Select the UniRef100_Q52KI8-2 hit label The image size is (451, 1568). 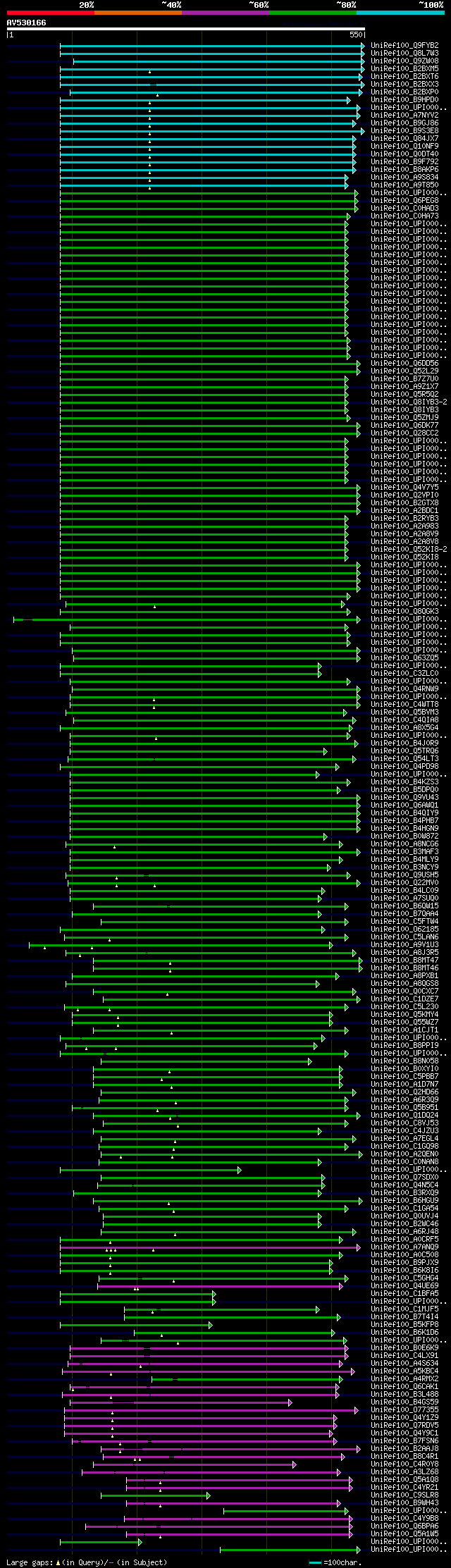pyautogui.click(x=409, y=549)
